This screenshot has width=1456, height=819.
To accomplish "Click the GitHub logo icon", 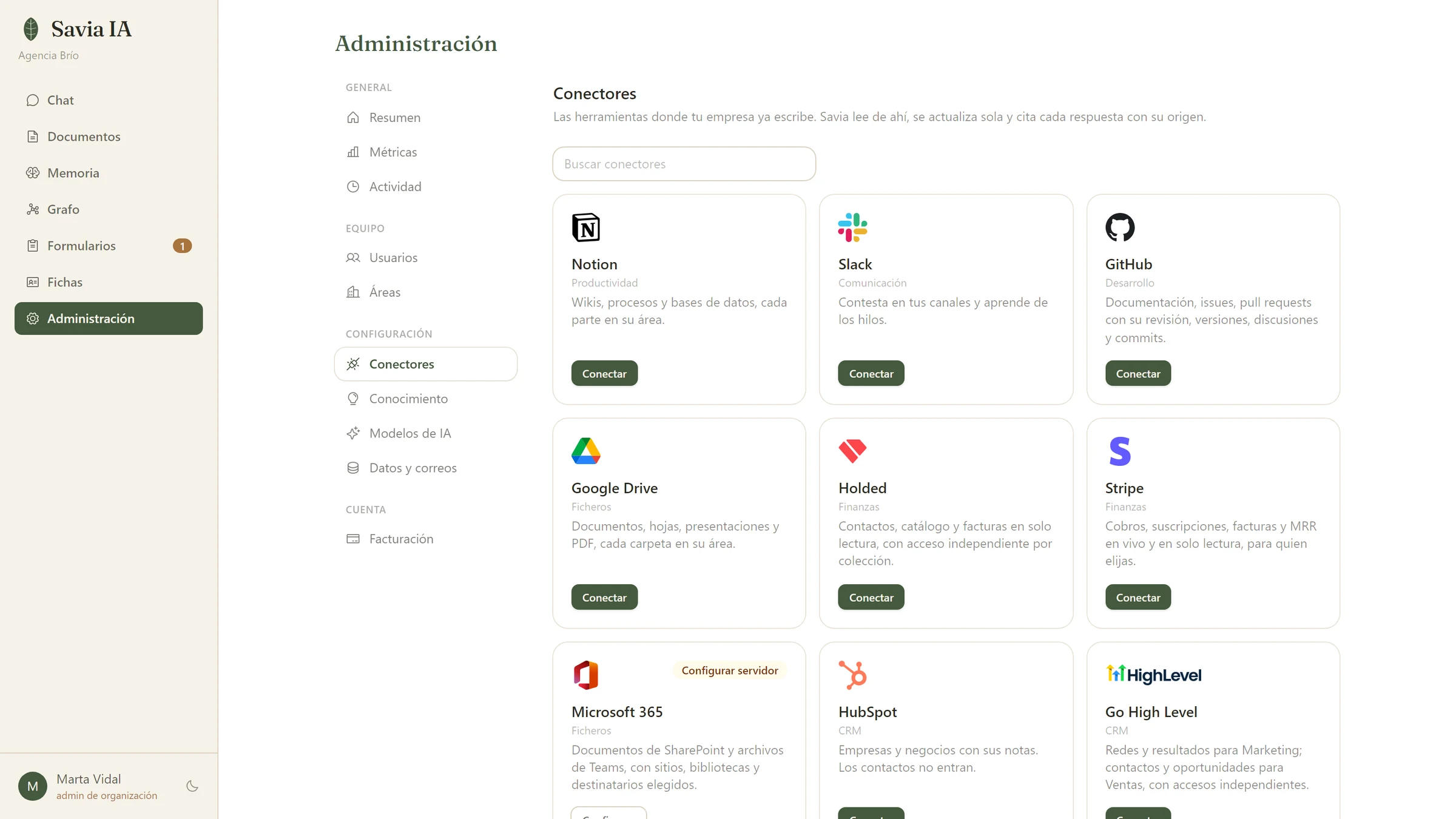I will (x=1120, y=227).
